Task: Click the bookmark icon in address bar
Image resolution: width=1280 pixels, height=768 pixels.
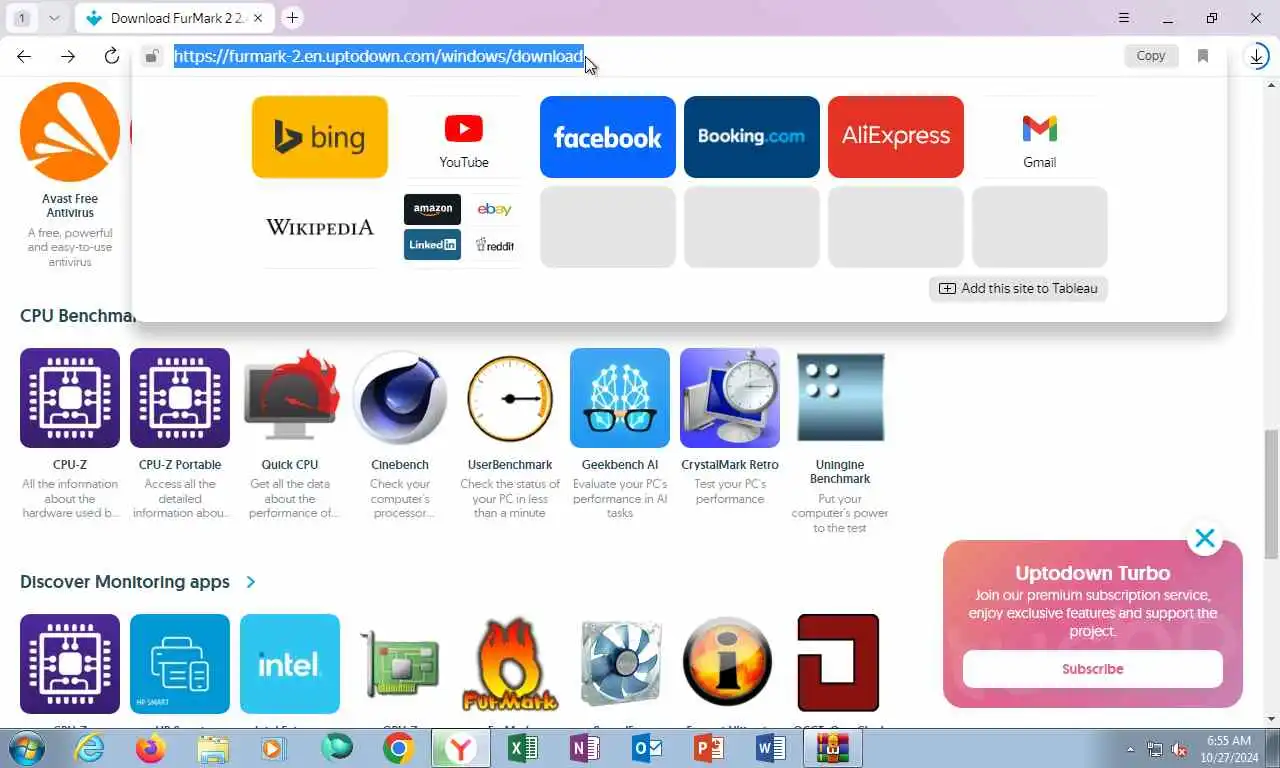Action: coord(1203,56)
